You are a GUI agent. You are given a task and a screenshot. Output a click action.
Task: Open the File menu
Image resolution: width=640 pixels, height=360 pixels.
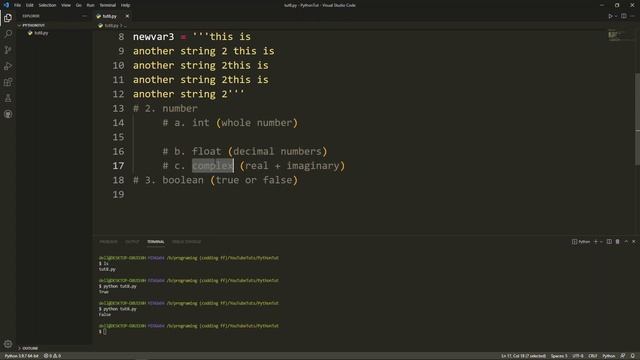(18, 5)
